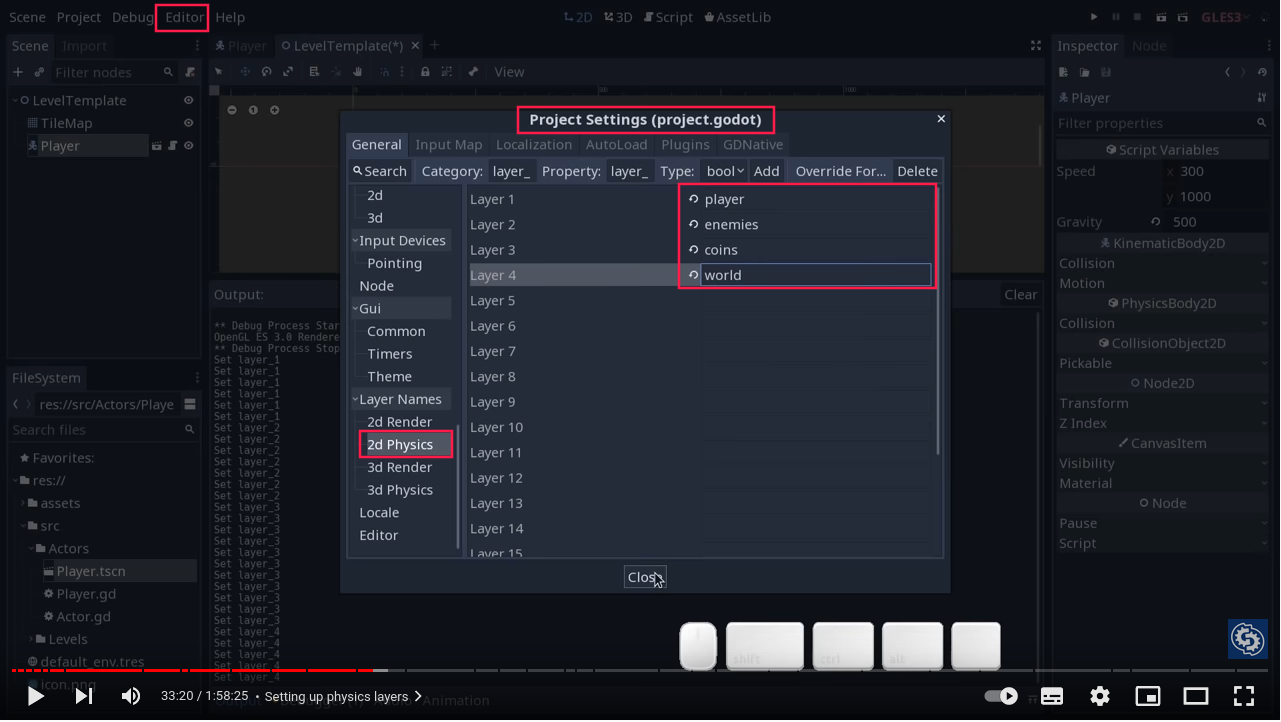
Task: Toggle YouTube subtitles button
Action: 1052,696
